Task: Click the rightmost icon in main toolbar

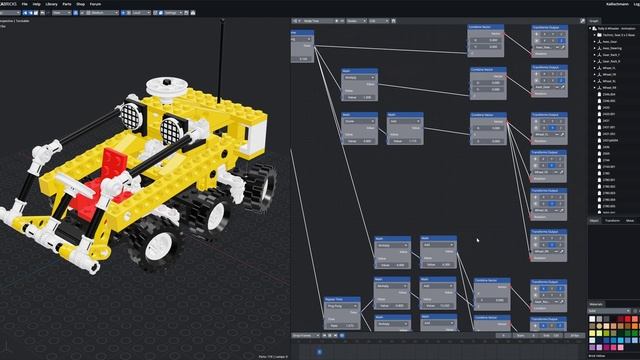Action: coord(193,13)
